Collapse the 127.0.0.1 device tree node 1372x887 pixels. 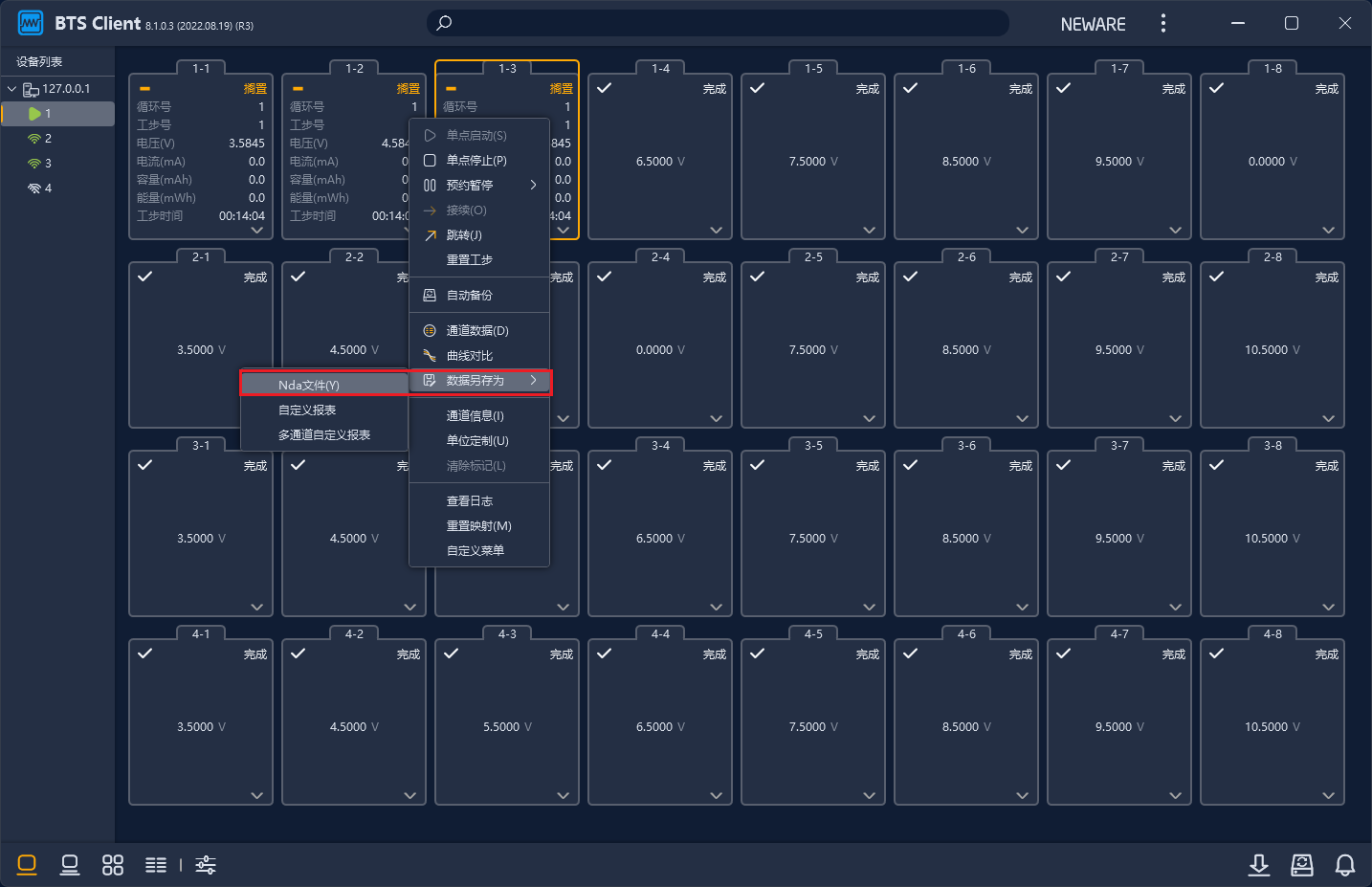coord(12,89)
